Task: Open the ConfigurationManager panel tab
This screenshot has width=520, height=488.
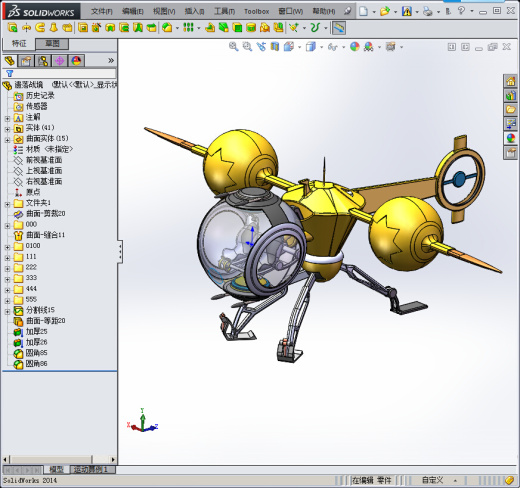Action: click(x=43, y=61)
